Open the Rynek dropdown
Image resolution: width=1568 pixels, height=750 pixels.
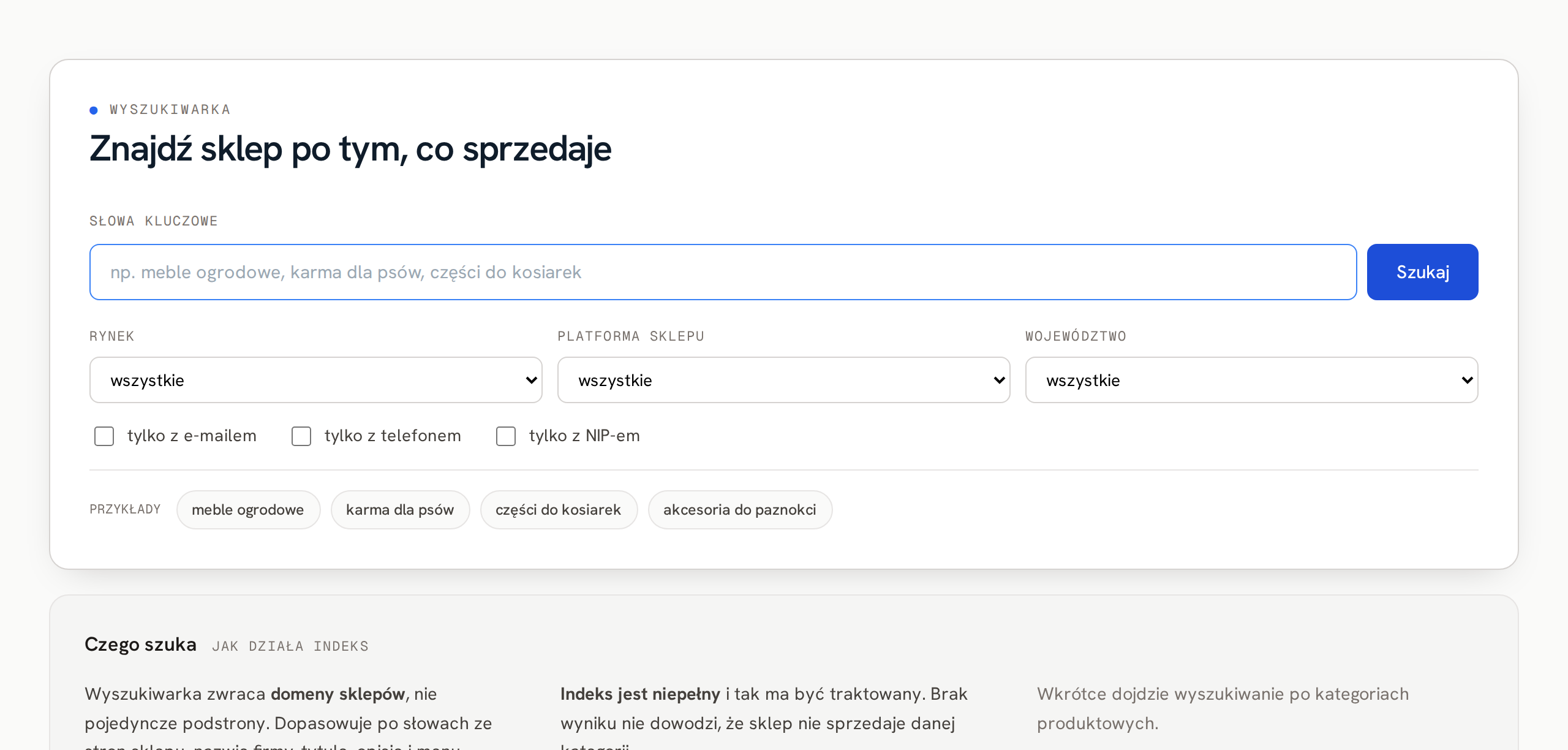(x=315, y=380)
